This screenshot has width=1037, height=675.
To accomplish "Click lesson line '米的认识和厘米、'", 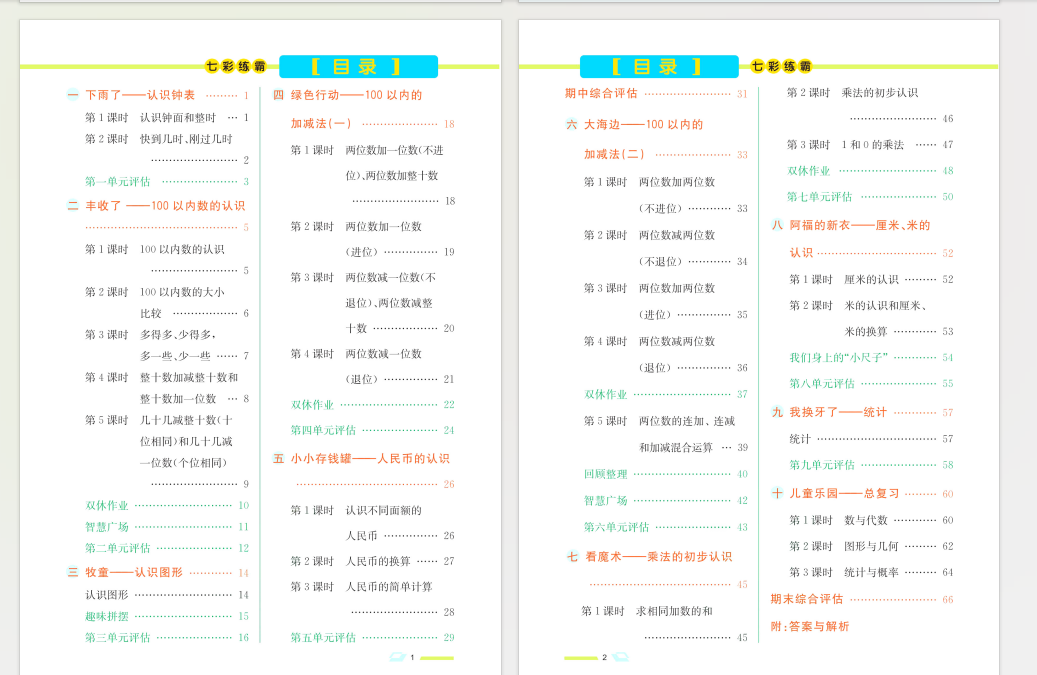I will (886, 305).
